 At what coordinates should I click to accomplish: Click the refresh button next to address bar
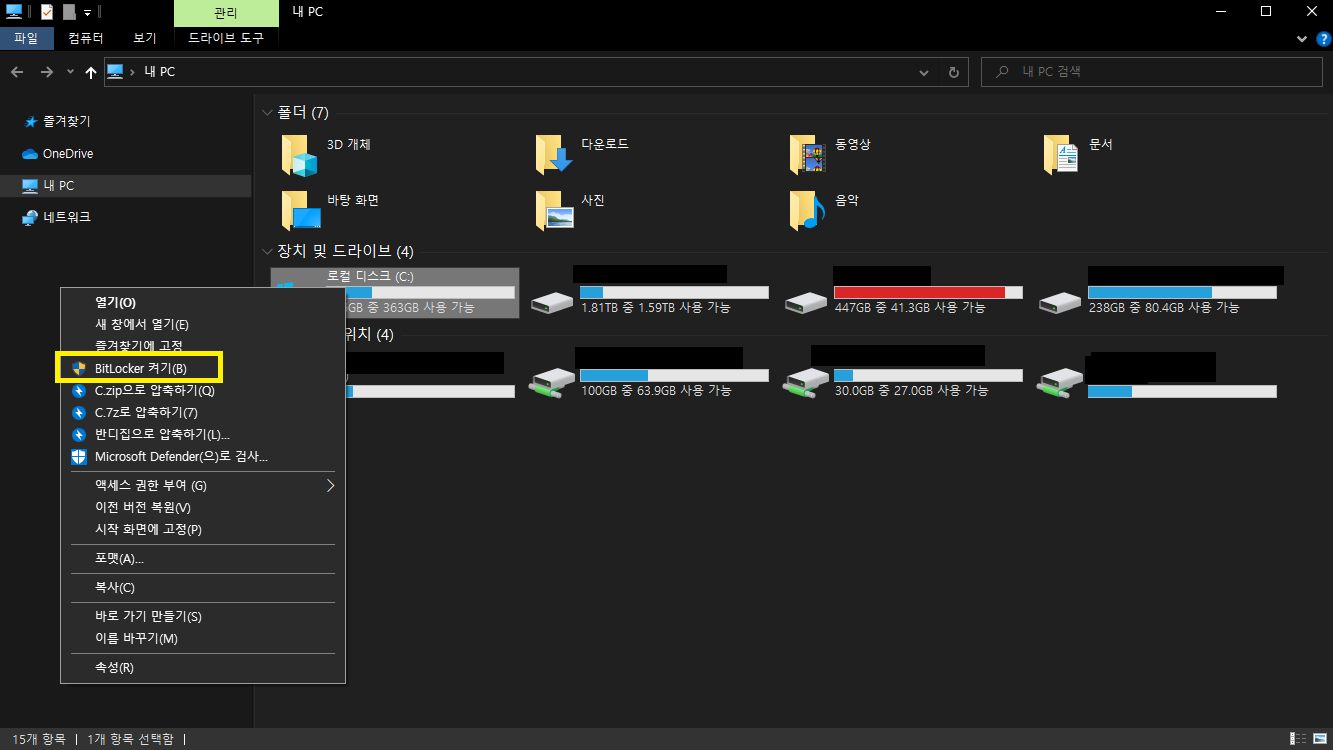[x=953, y=72]
